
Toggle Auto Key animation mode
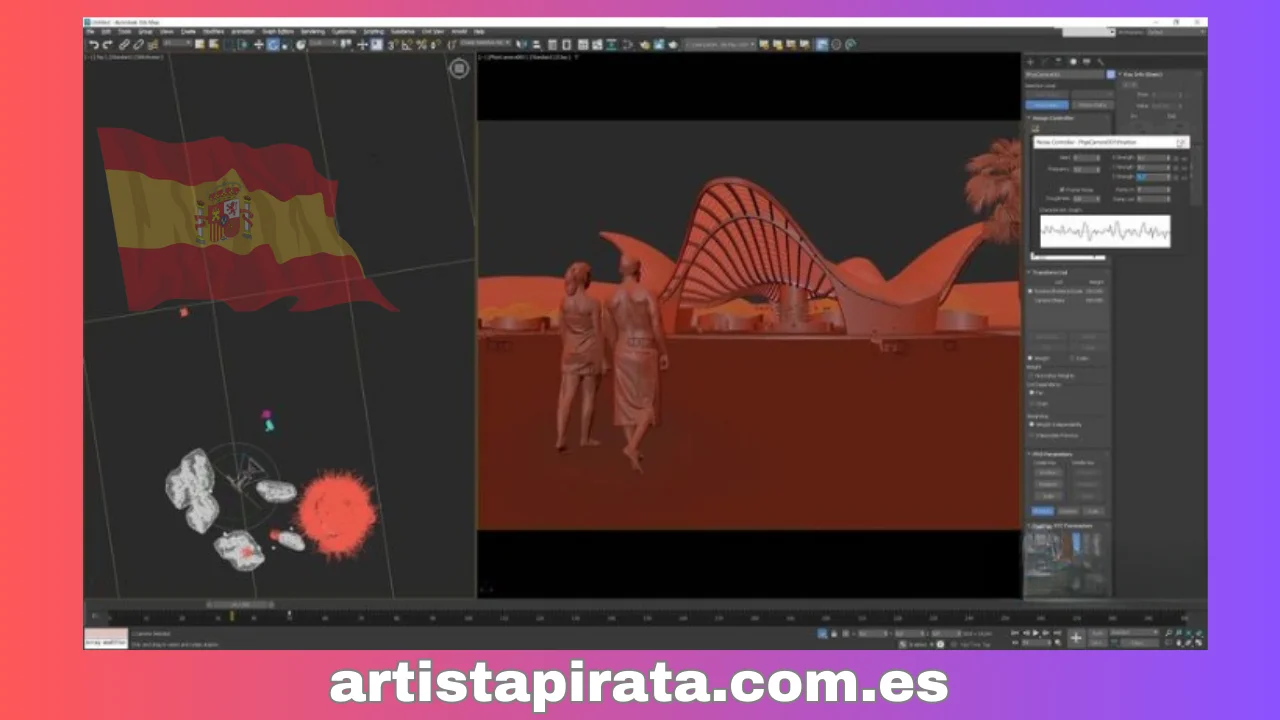pos(1096,632)
